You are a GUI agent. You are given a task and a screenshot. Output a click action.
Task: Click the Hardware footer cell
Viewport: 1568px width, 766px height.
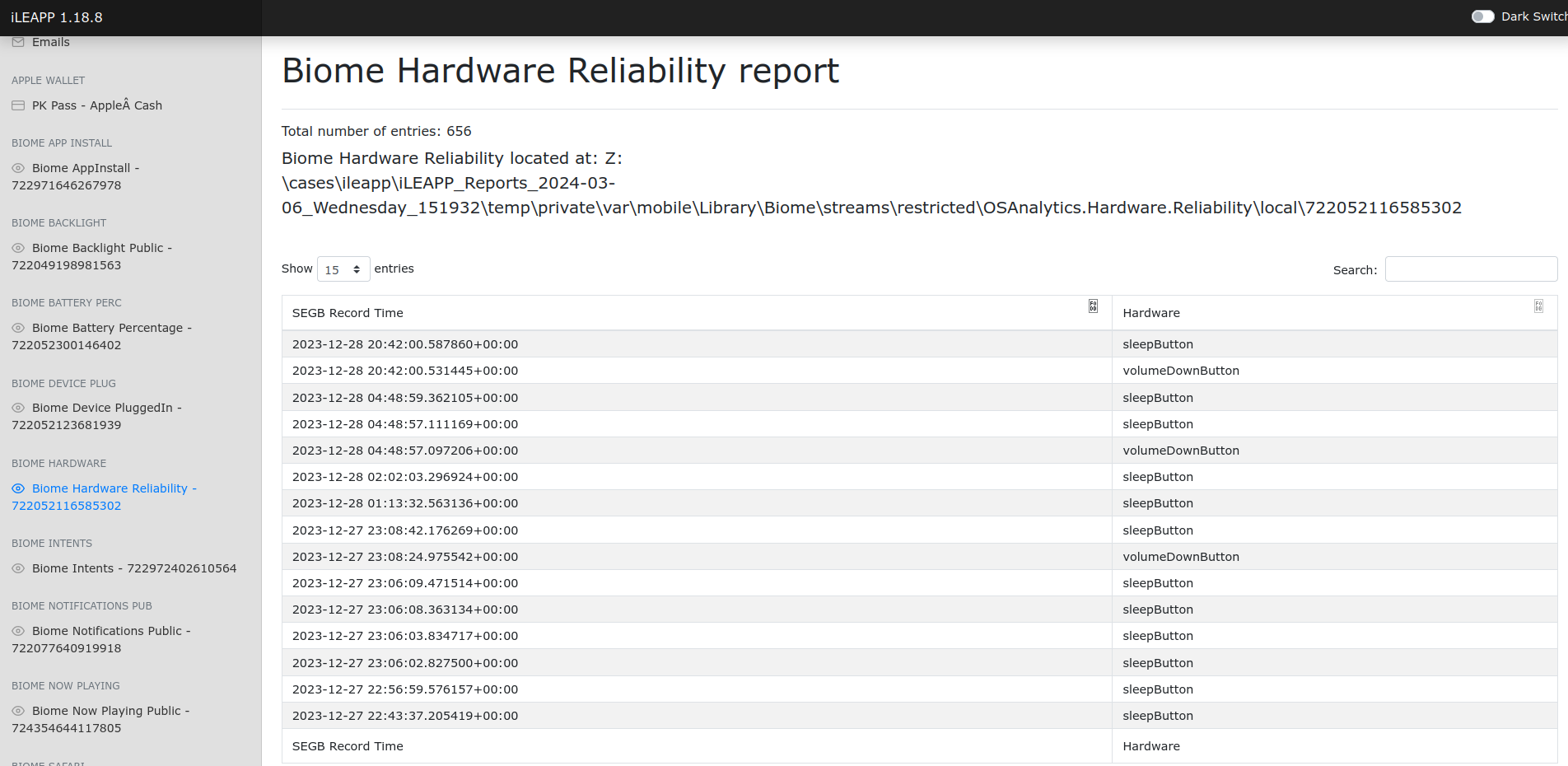pos(1334,746)
